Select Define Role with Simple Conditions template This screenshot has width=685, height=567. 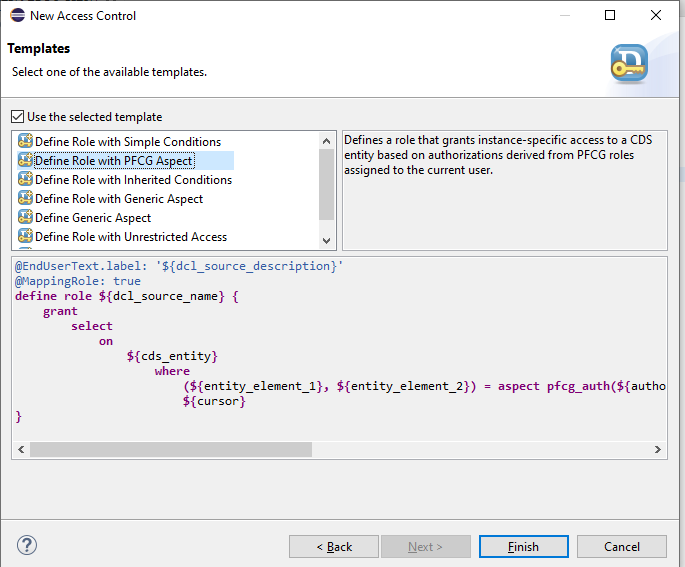coord(128,142)
